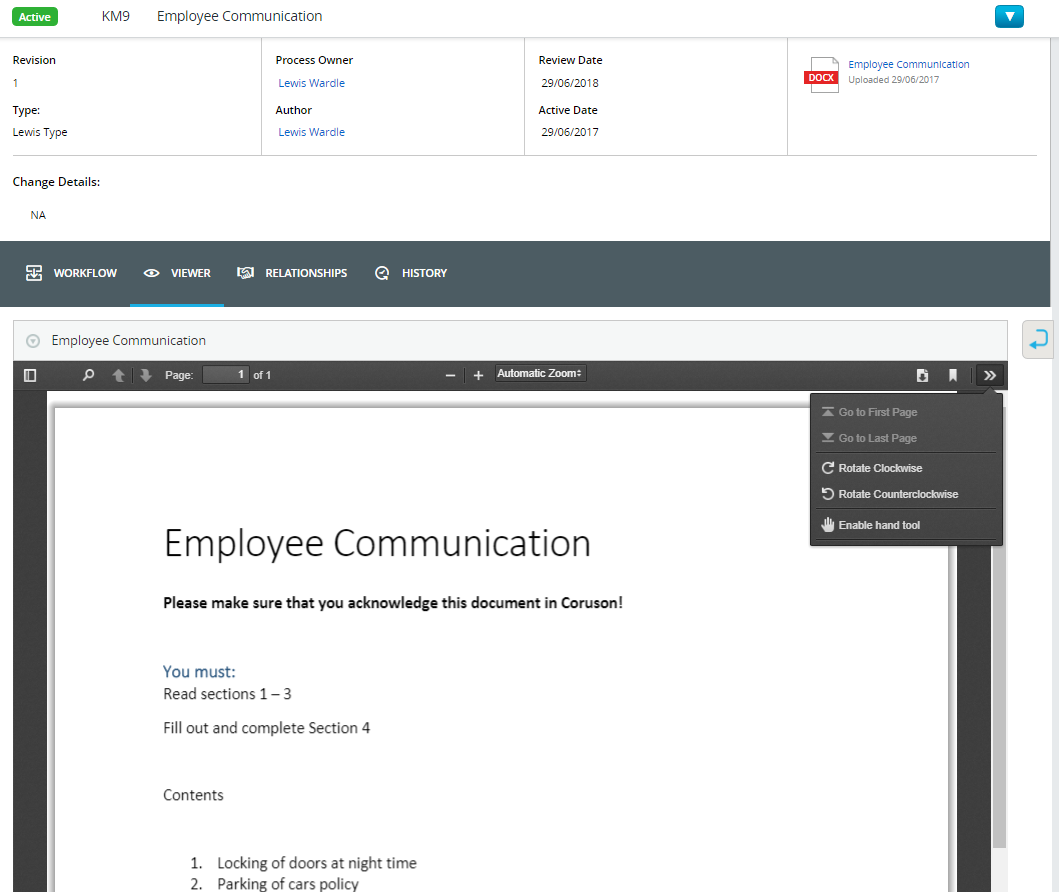Download the document from viewer toolbar

922,375
